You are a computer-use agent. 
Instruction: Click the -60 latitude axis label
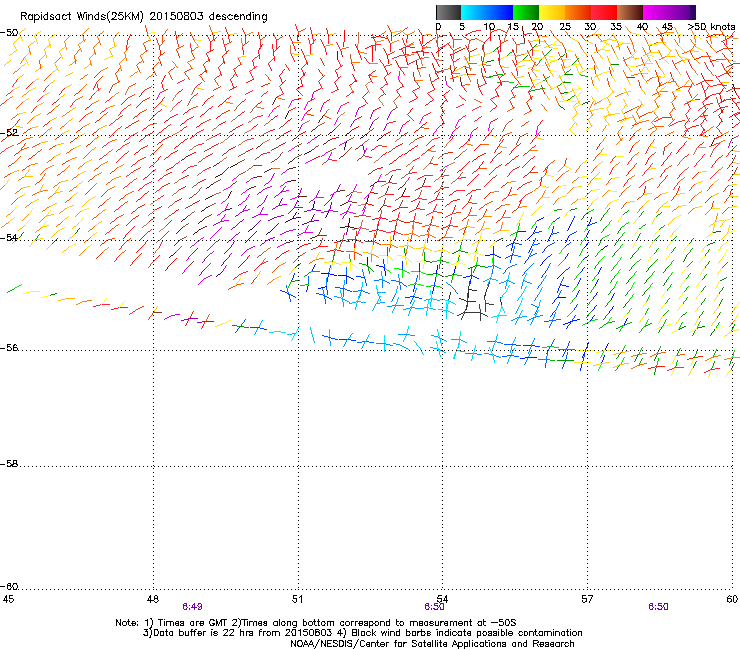pyautogui.click(x=9, y=587)
